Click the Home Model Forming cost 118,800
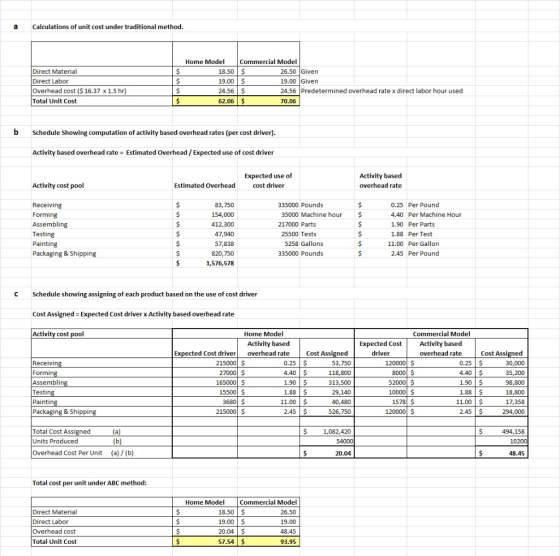Image resolution: width=560 pixels, height=556 pixels. [x=340, y=373]
